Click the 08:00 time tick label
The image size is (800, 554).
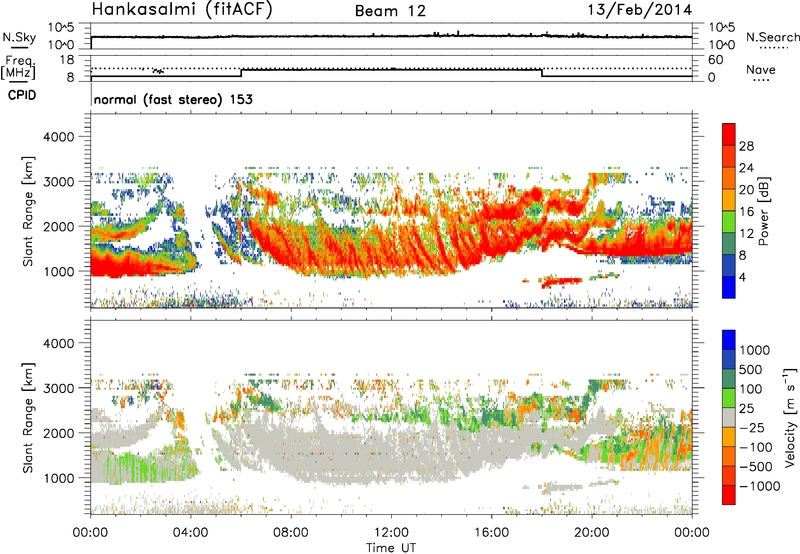point(291,533)
